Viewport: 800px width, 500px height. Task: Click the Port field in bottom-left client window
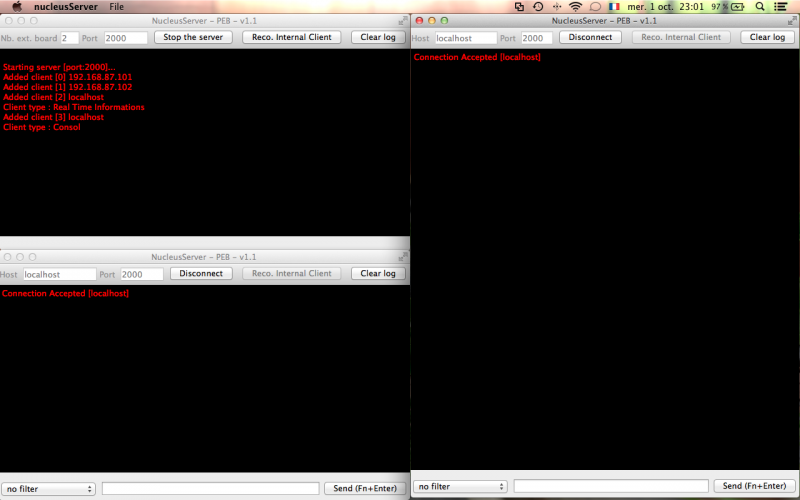[x=142, y=274]
